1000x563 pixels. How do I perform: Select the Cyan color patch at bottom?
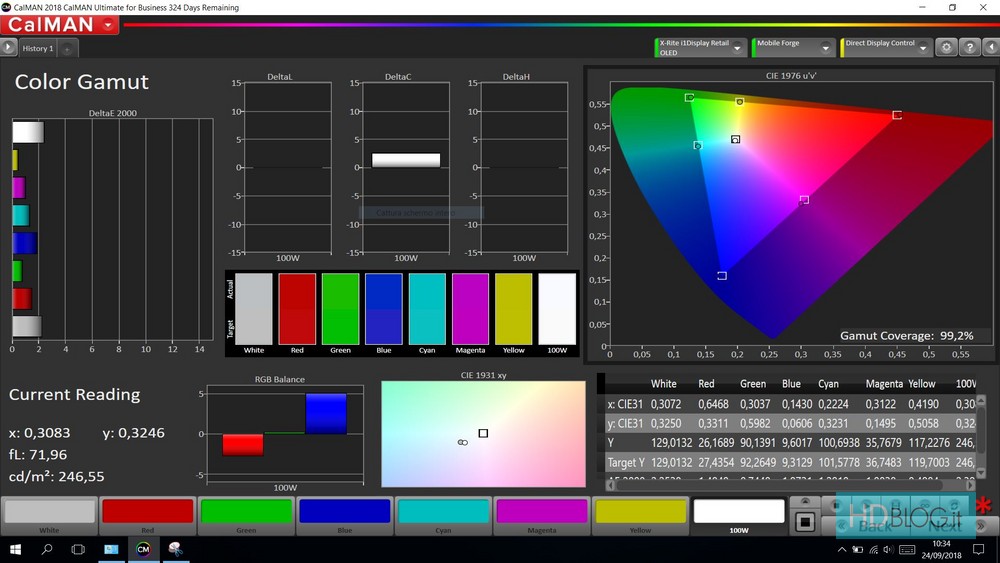coord(443,513)
